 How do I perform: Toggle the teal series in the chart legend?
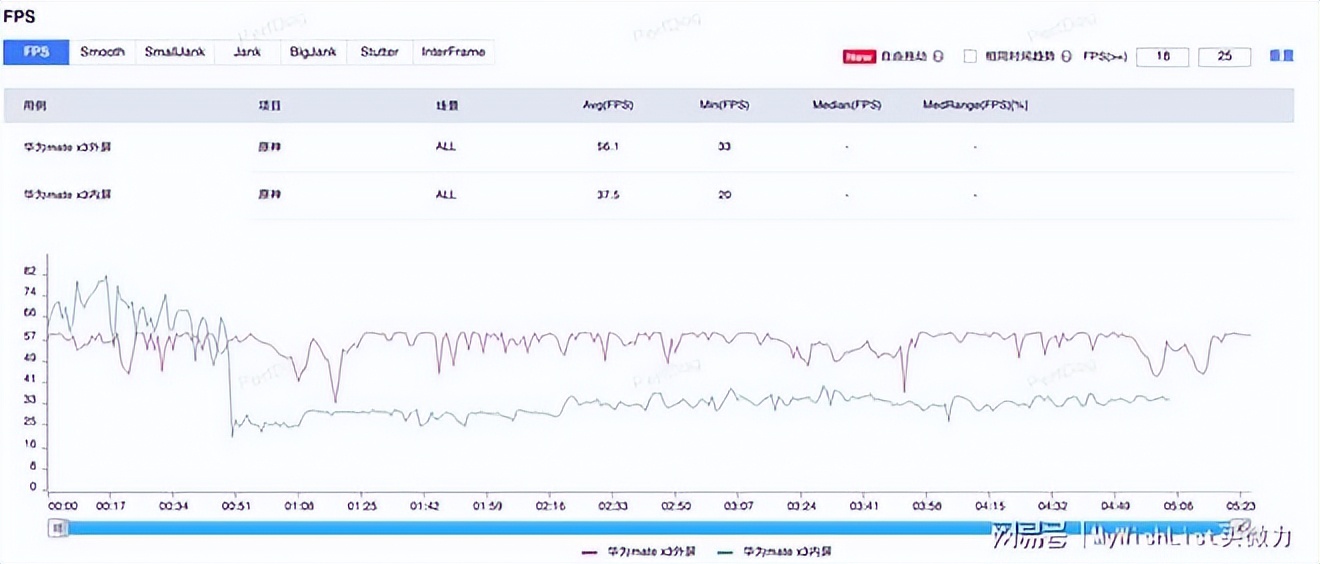pyautogui.click(x=775, y=551)
